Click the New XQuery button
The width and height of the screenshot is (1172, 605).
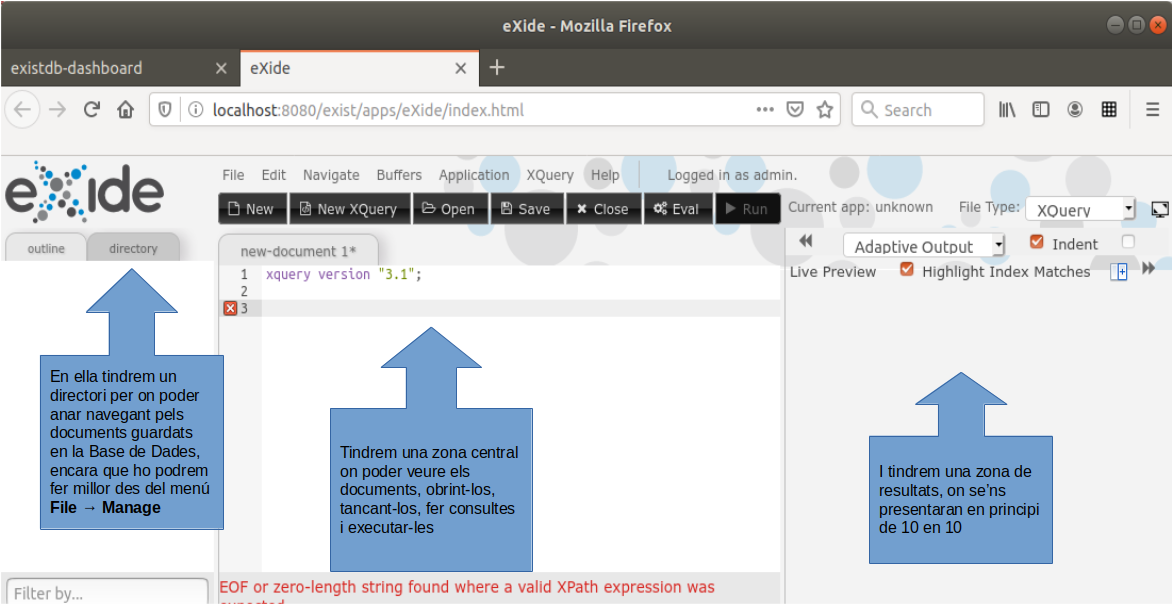(350, 209)
